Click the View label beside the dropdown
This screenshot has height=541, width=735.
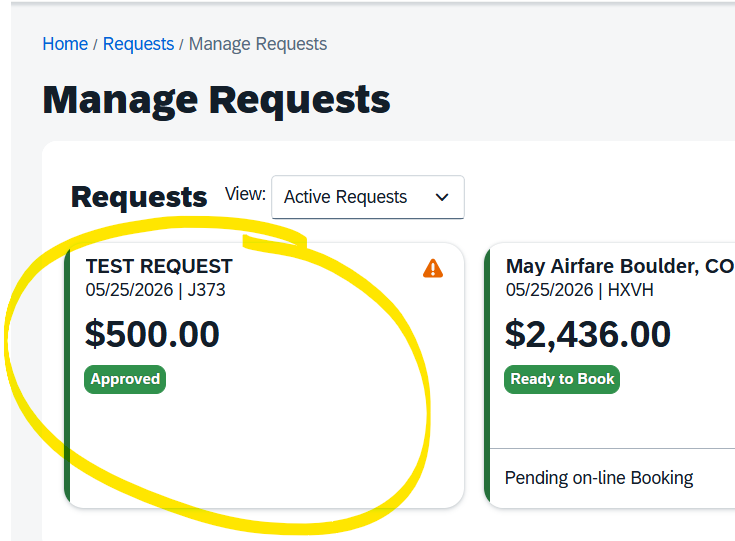(245, 194)
